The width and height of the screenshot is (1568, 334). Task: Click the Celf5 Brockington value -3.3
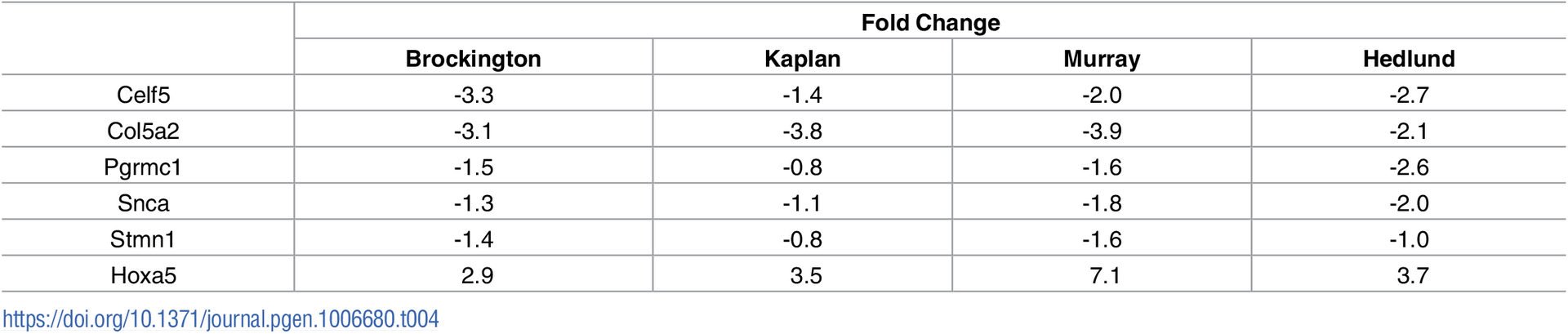click(x=474, y=95)
